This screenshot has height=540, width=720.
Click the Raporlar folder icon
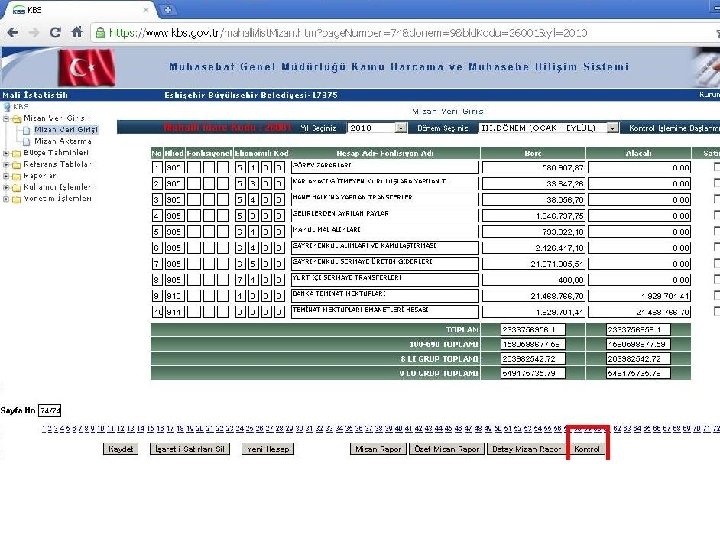(x=17, y=176)
